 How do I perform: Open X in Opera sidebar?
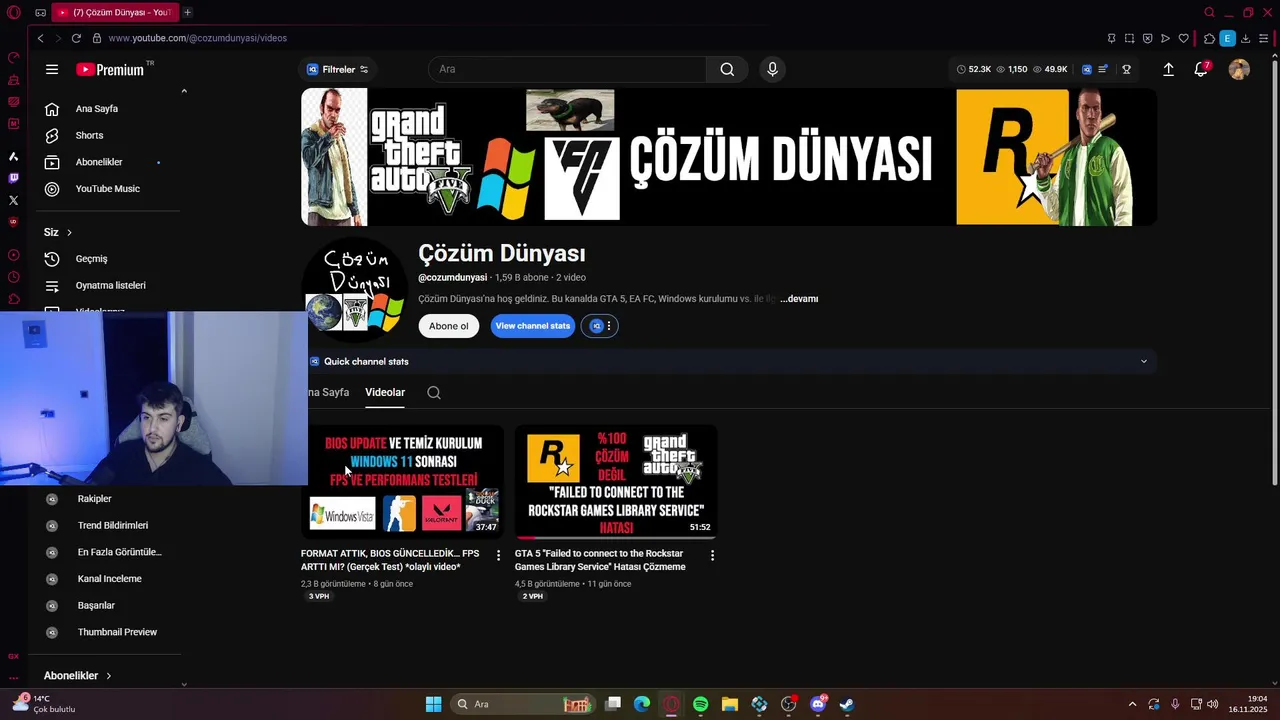point(13,200)
